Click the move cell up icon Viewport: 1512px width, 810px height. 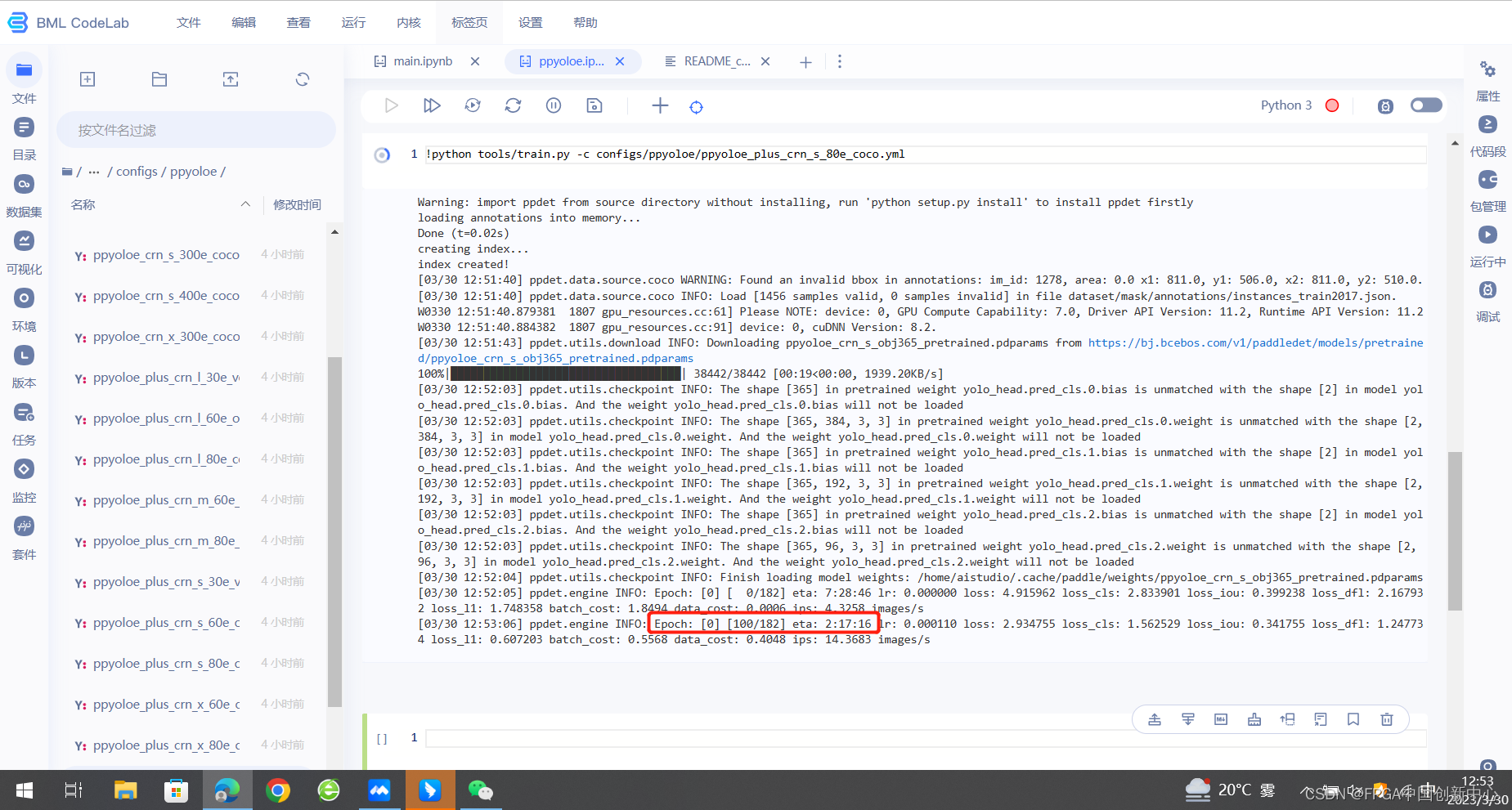point(1287,719)
